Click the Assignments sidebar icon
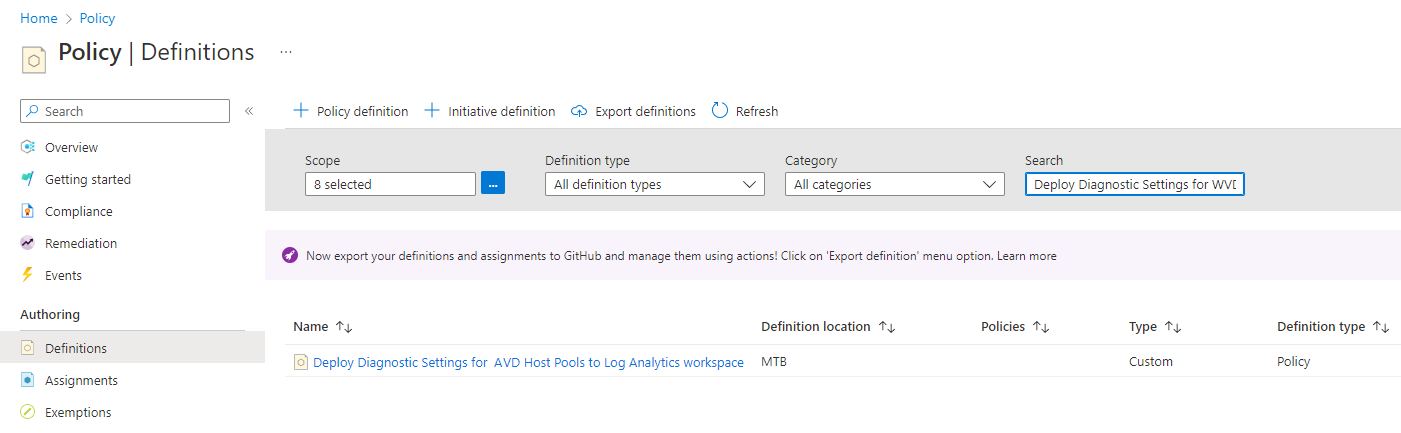Viewport: 1401px width, 433px height. pyautogui.click(x=28, y=380)
